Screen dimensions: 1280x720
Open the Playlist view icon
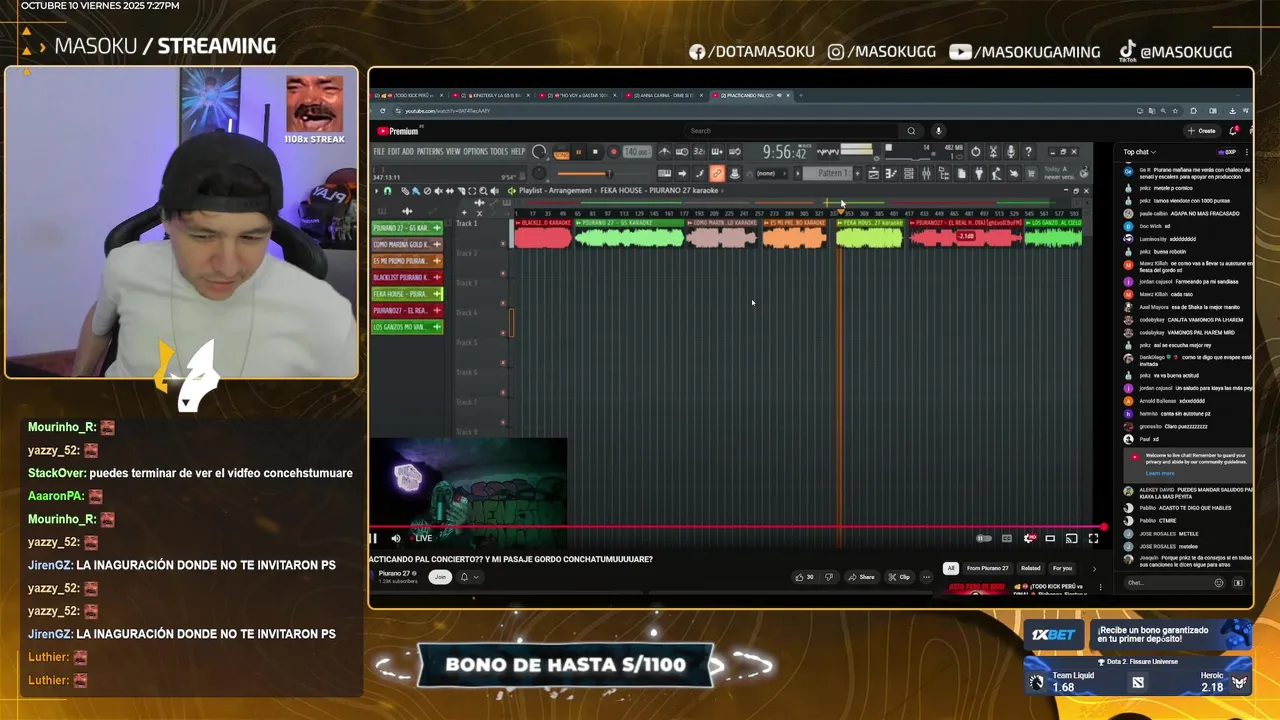(x=874, y=174)
